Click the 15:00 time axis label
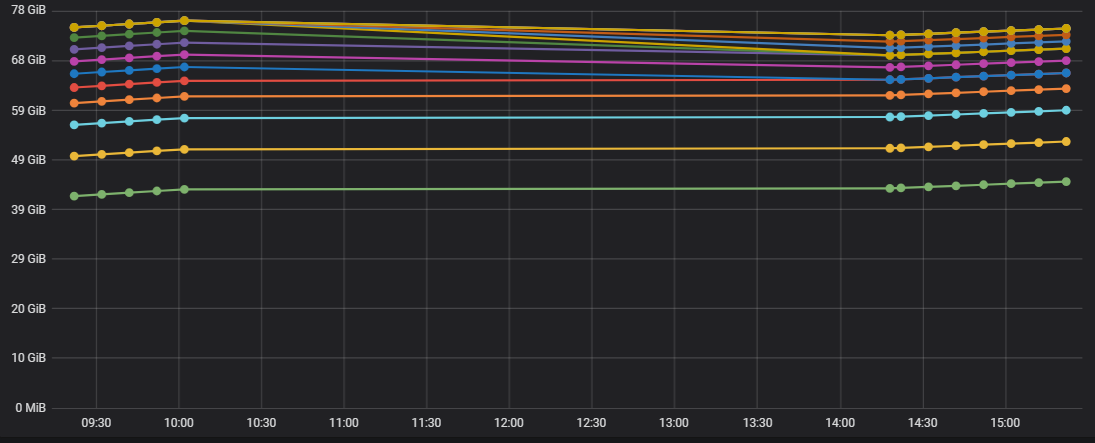 tap(1004, 423)
